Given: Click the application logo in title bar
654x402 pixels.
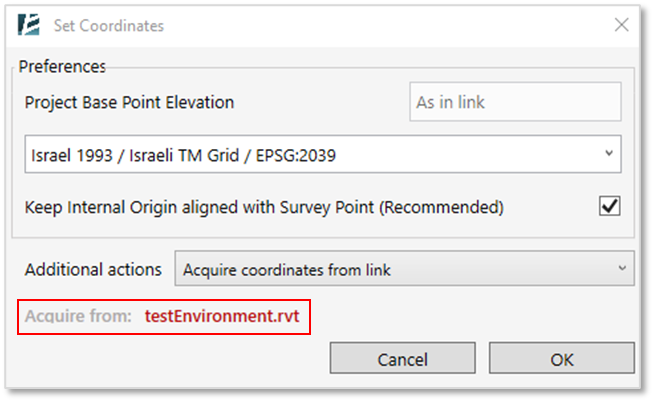Looking at the screenshot, I should [28, 25].
